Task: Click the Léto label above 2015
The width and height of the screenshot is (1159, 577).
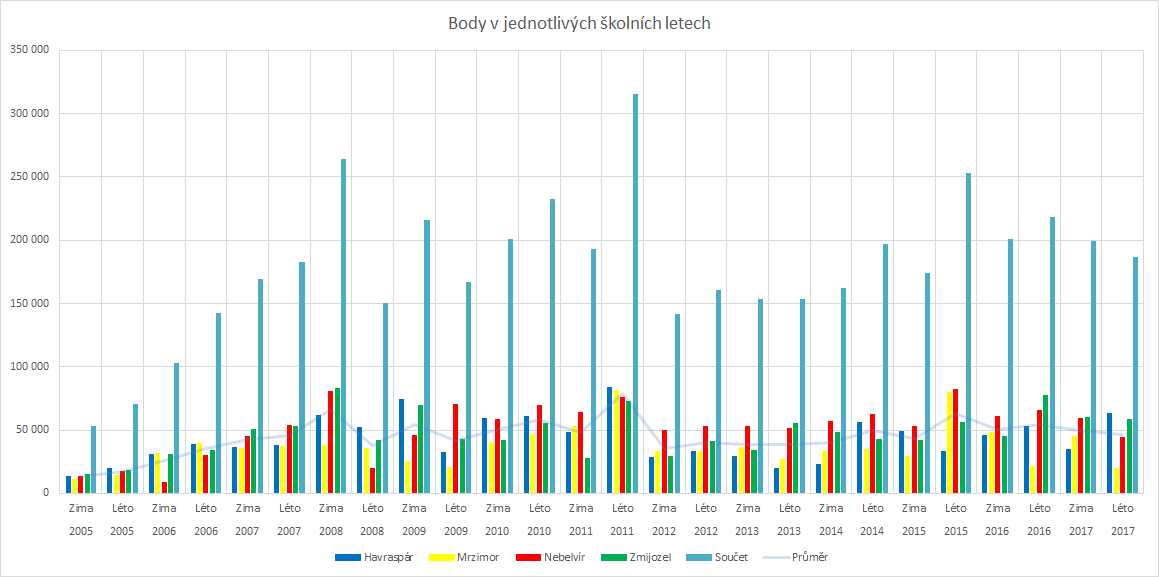Action: pos(956,508)
